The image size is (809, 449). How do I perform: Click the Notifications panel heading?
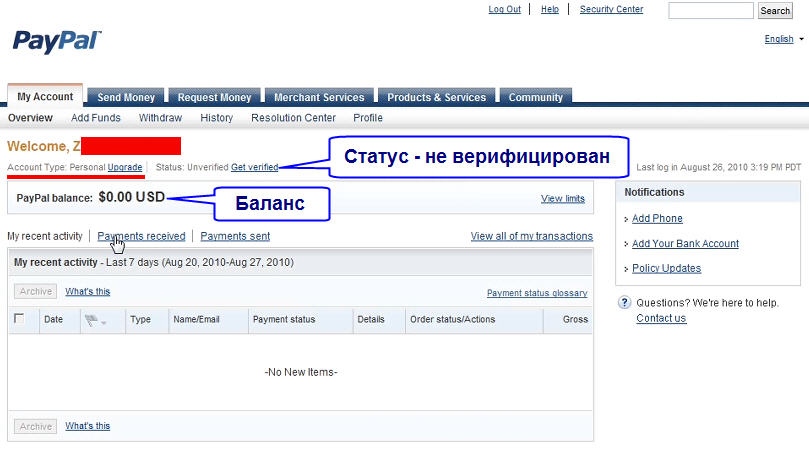click(x=654, y=192)
